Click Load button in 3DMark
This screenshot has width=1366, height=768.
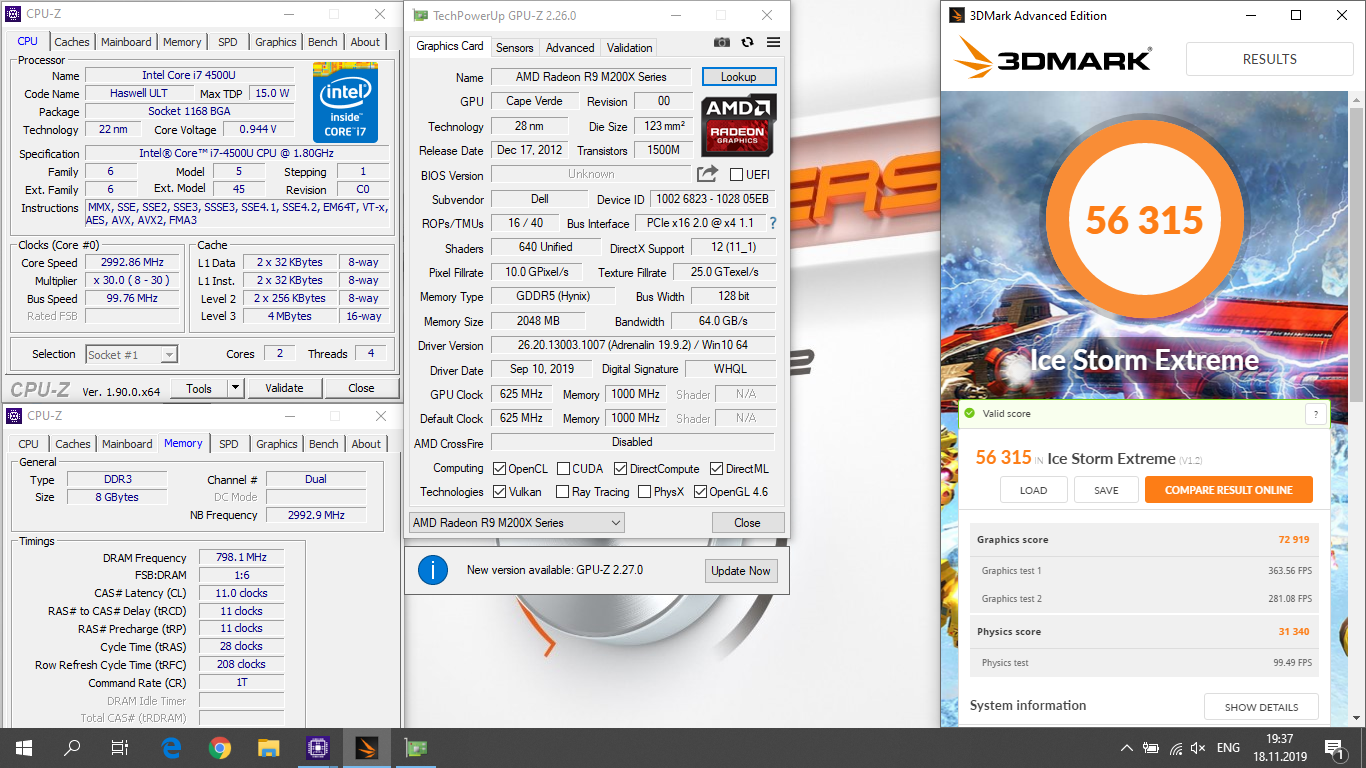(x=1033, y=490)
